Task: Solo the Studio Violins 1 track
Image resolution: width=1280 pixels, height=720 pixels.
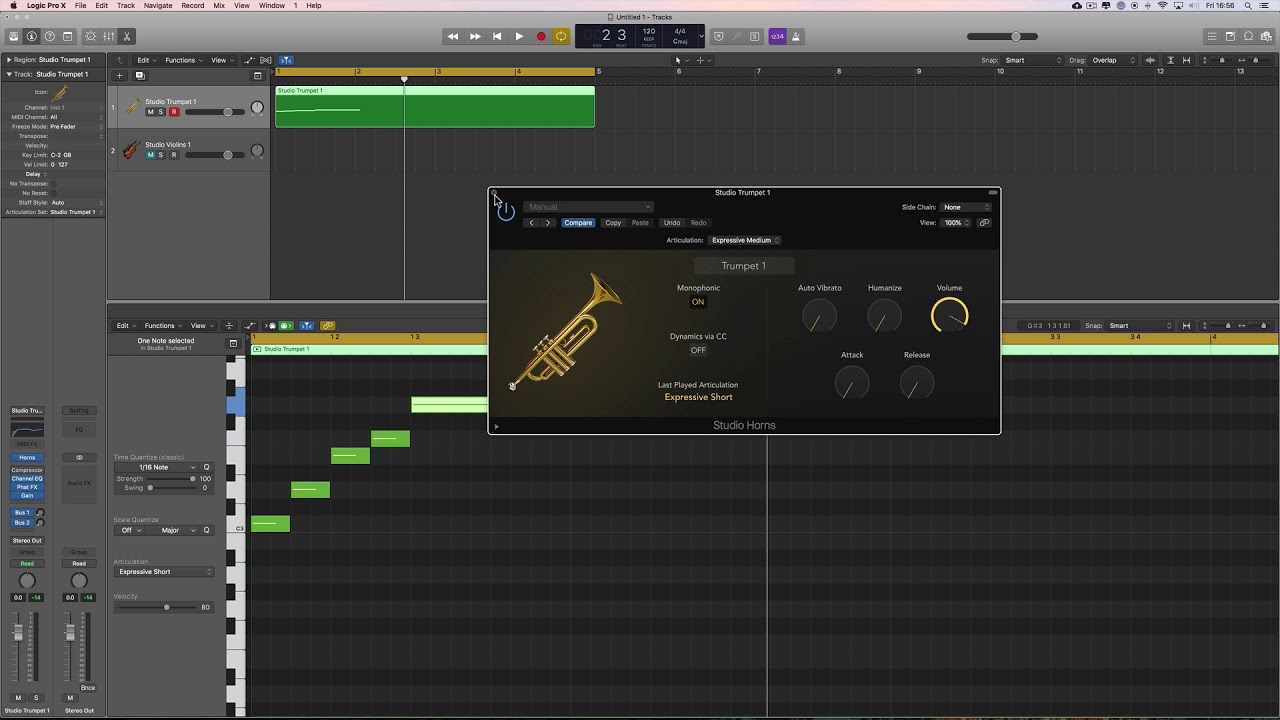Action: [x=160, y=155]
